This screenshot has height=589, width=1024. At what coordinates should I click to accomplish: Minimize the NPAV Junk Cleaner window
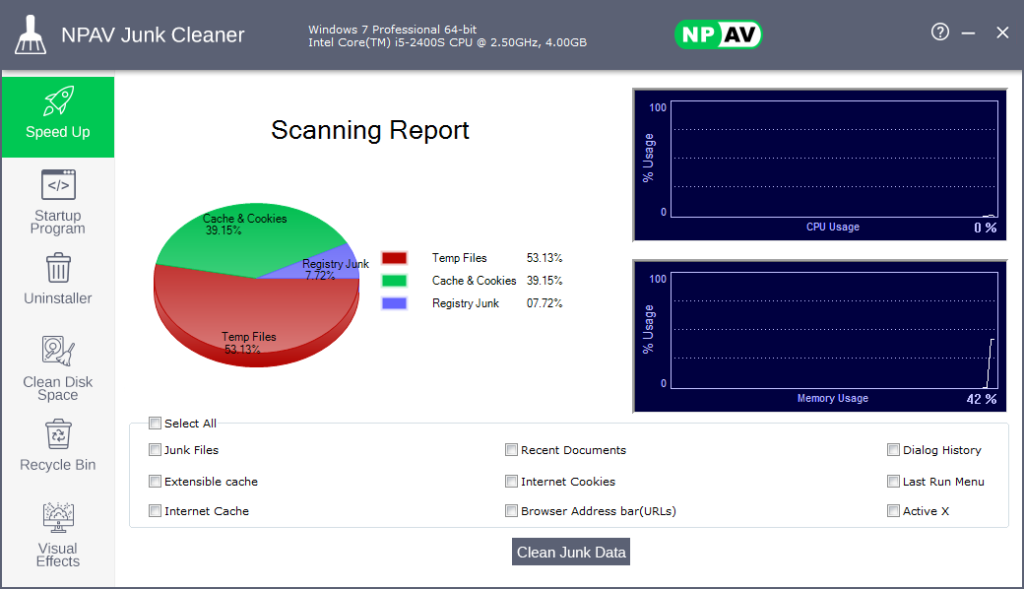[x=968, y=33]
